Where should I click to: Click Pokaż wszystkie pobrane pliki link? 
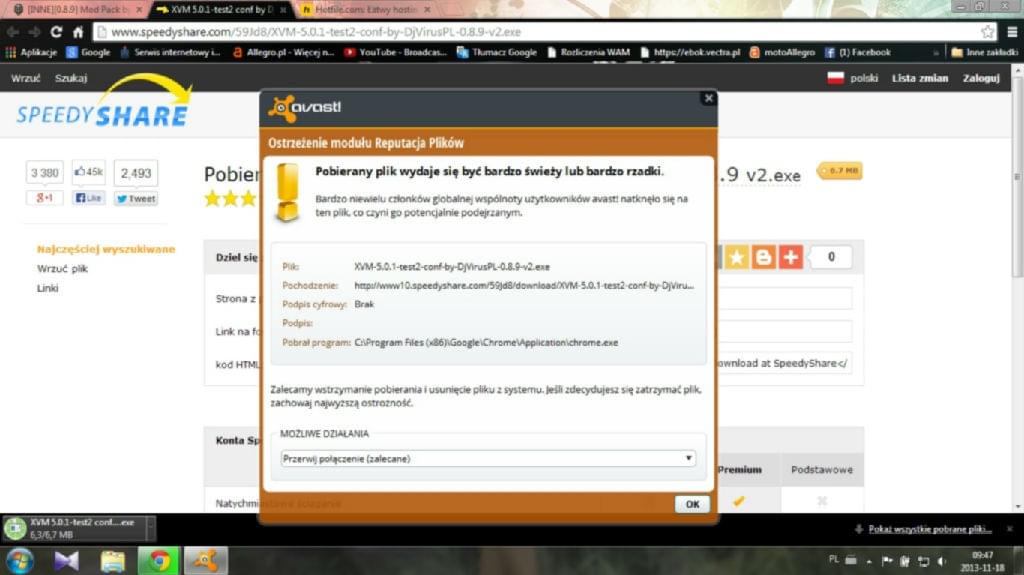click(x=930, y=529)
